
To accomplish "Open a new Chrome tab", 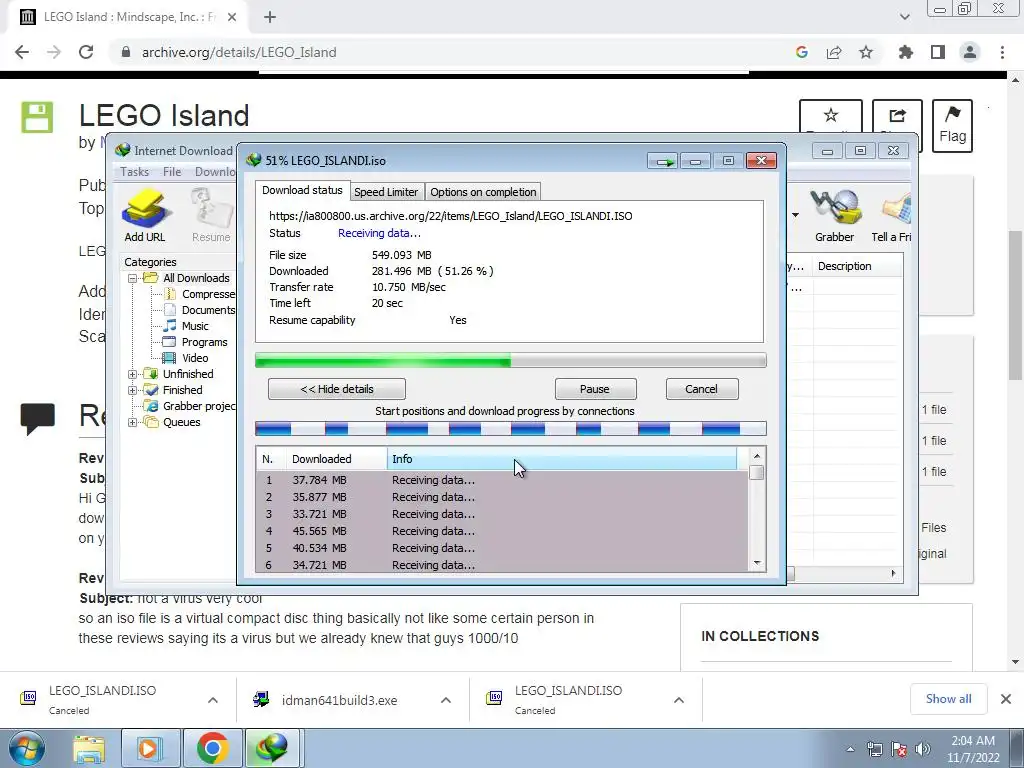I will pos(270,17).
